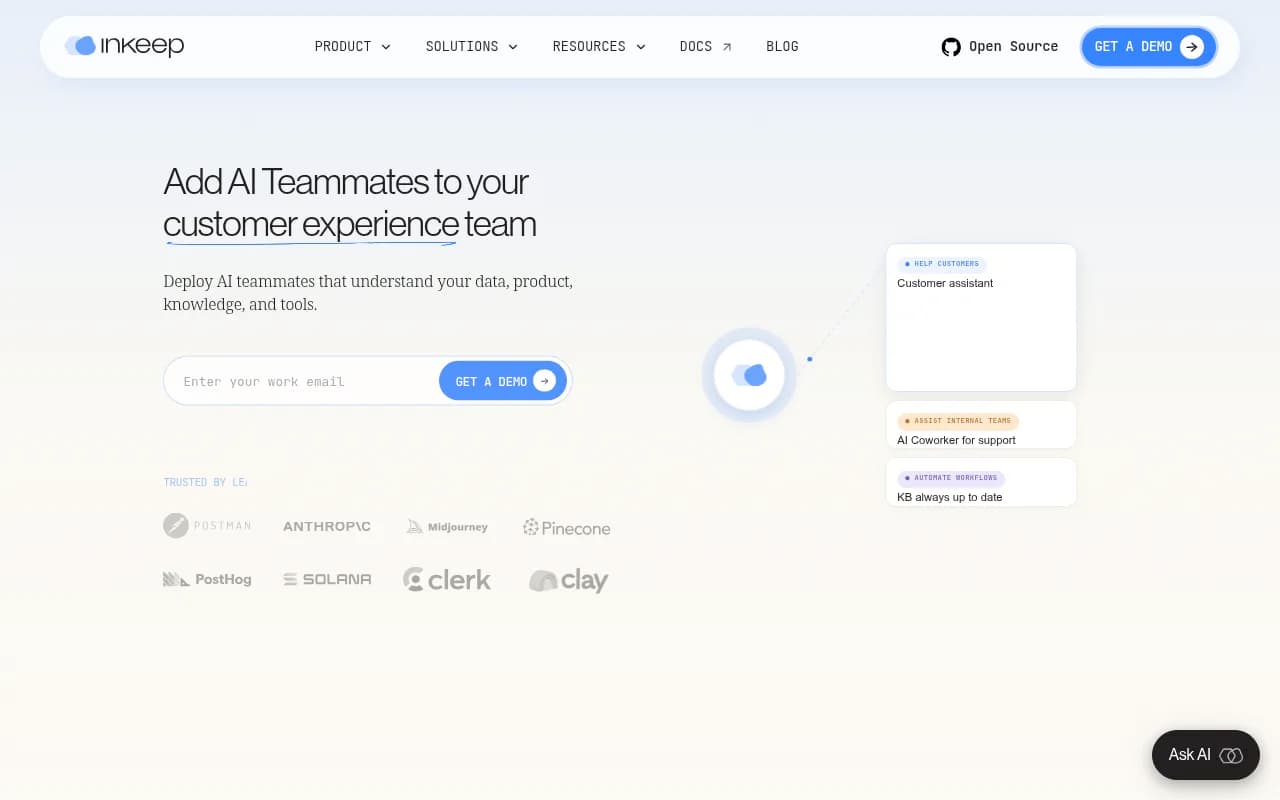This screenshot has width=1280, height=800.
Task: Click the Midjourney logo
Action: click(x=447, y=527)
